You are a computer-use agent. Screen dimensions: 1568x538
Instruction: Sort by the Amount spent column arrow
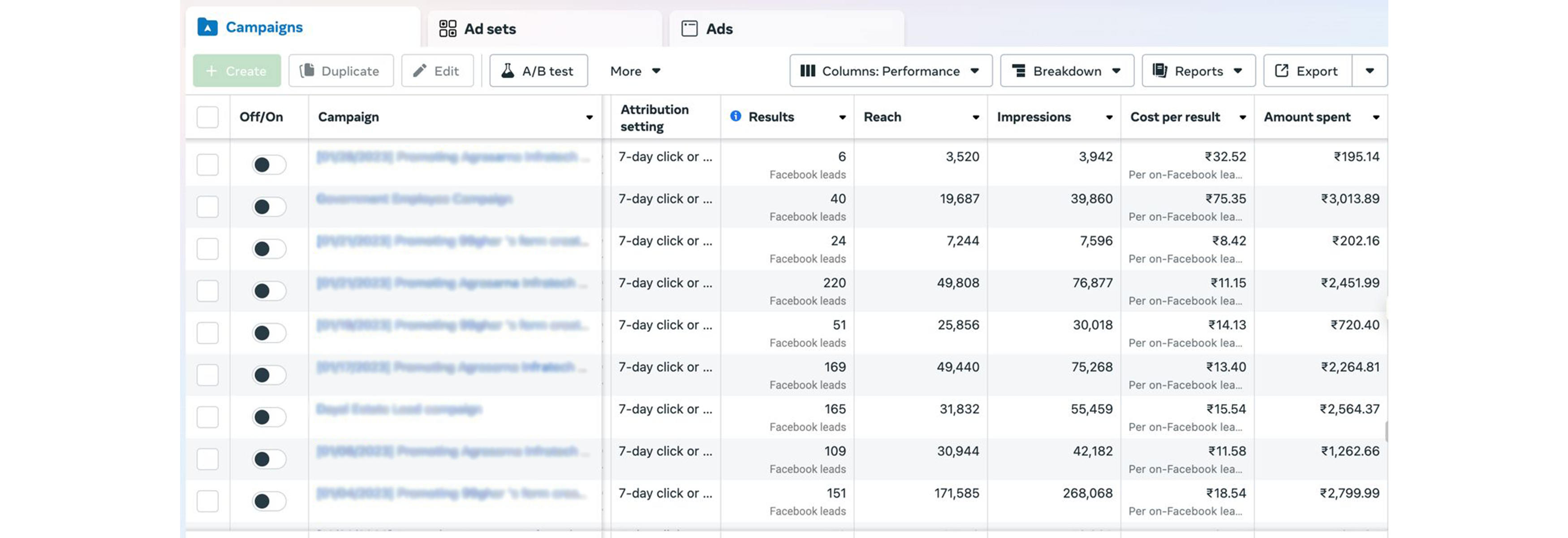(1376, 117)
